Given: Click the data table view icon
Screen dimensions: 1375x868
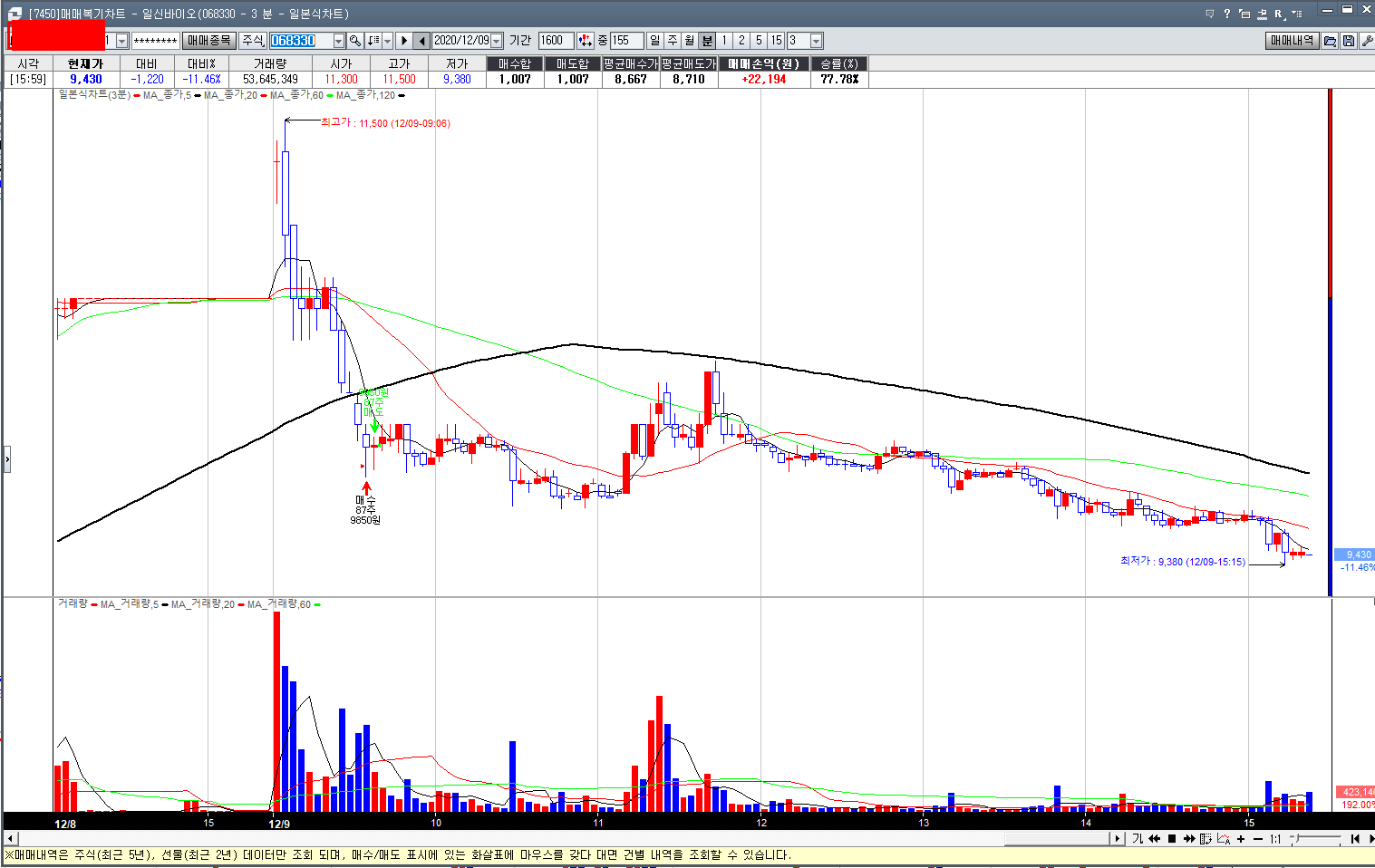Looking at the screenshot, I should point(1206,839).
